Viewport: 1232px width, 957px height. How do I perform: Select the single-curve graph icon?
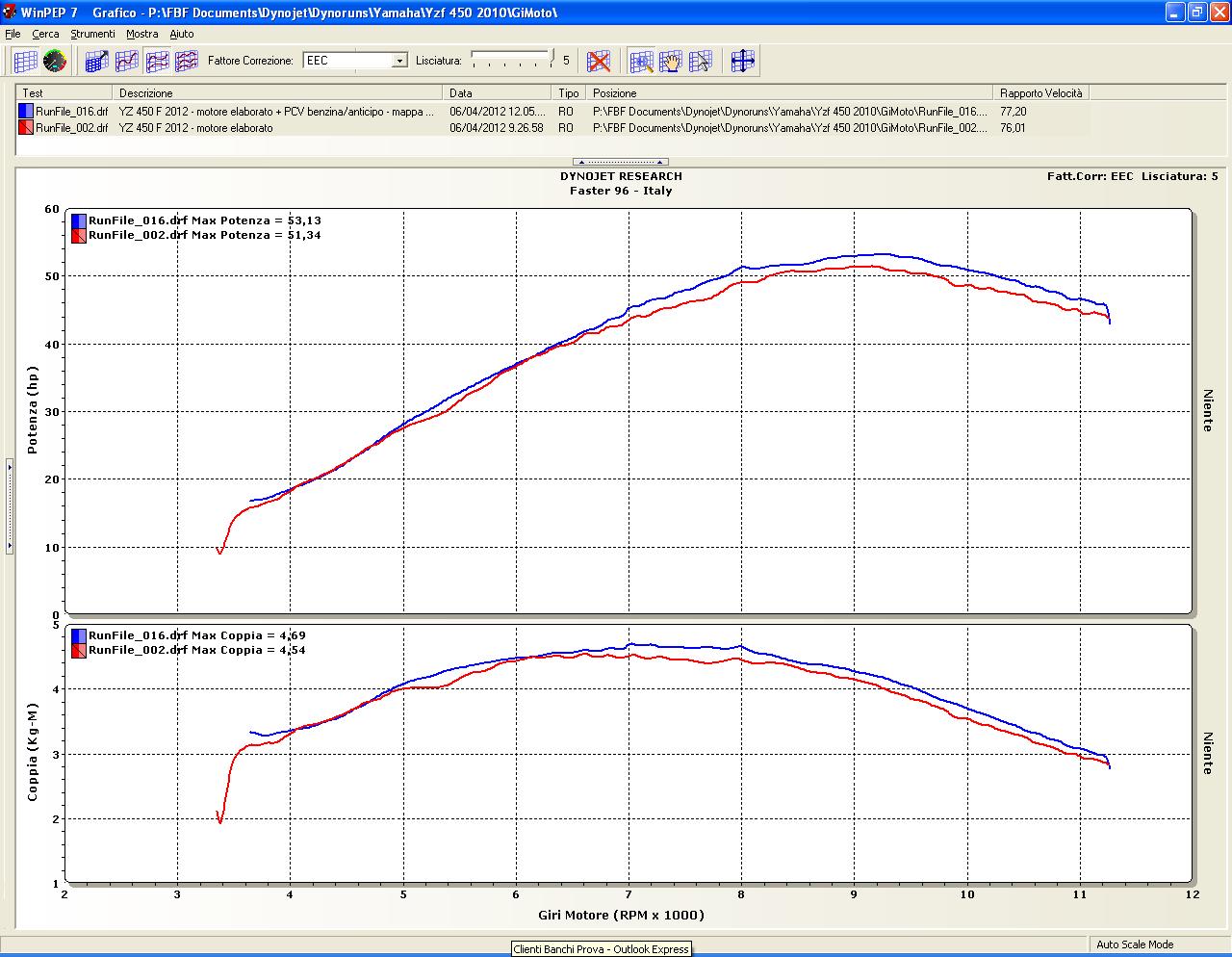(126, 61)
